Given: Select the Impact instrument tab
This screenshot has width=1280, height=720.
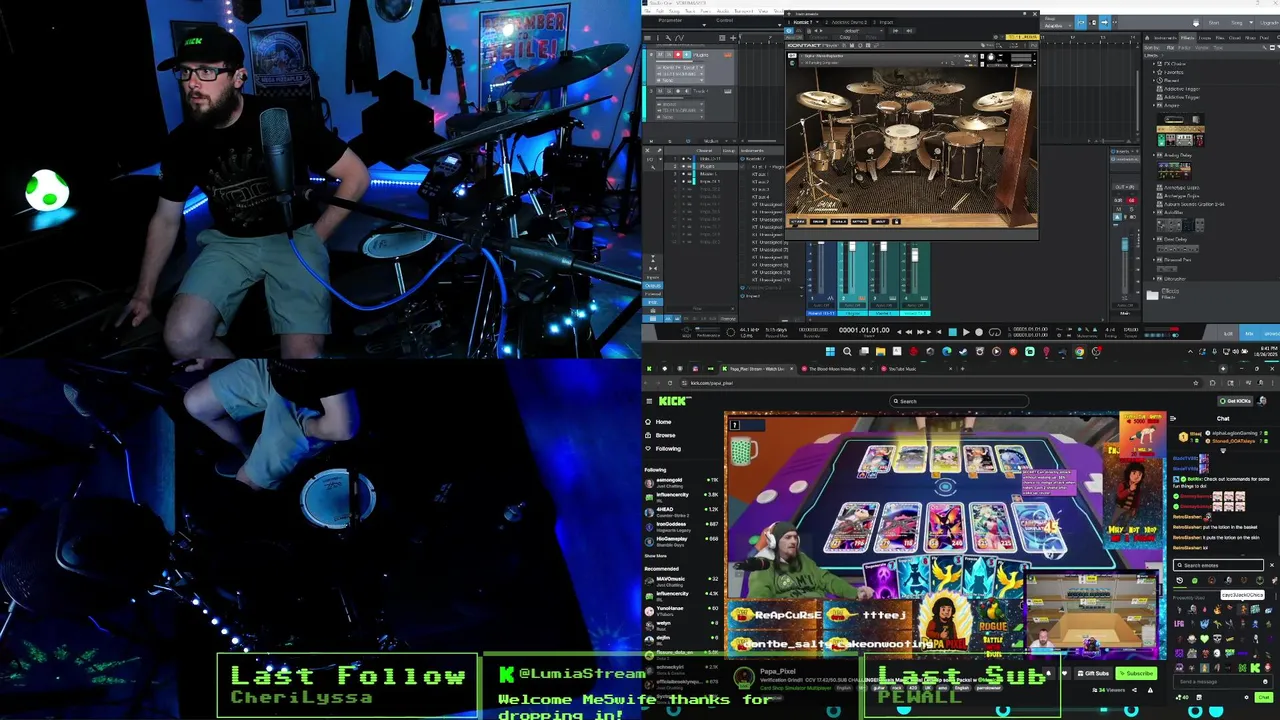Looking at the screenshot, I should (x=886, y=22).
